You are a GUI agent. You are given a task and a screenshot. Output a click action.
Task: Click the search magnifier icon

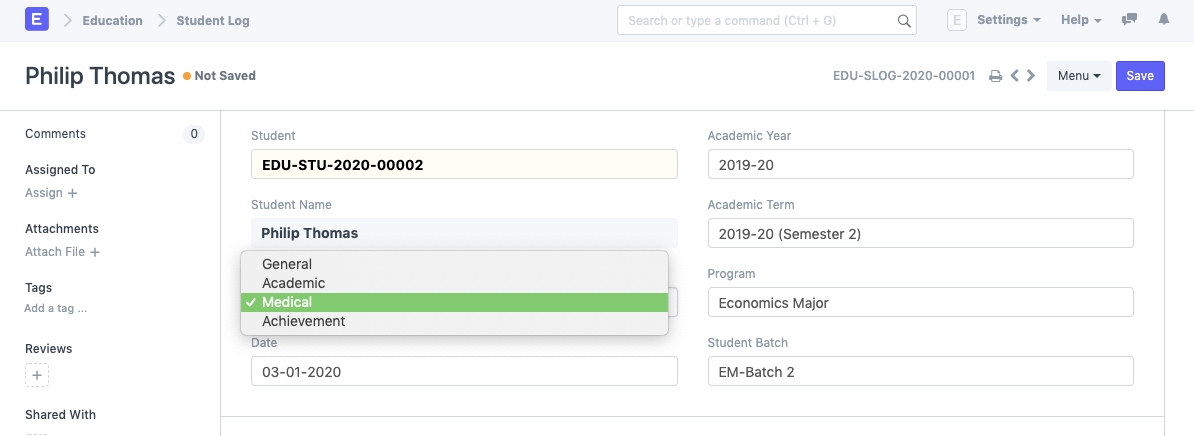(903, 20)
